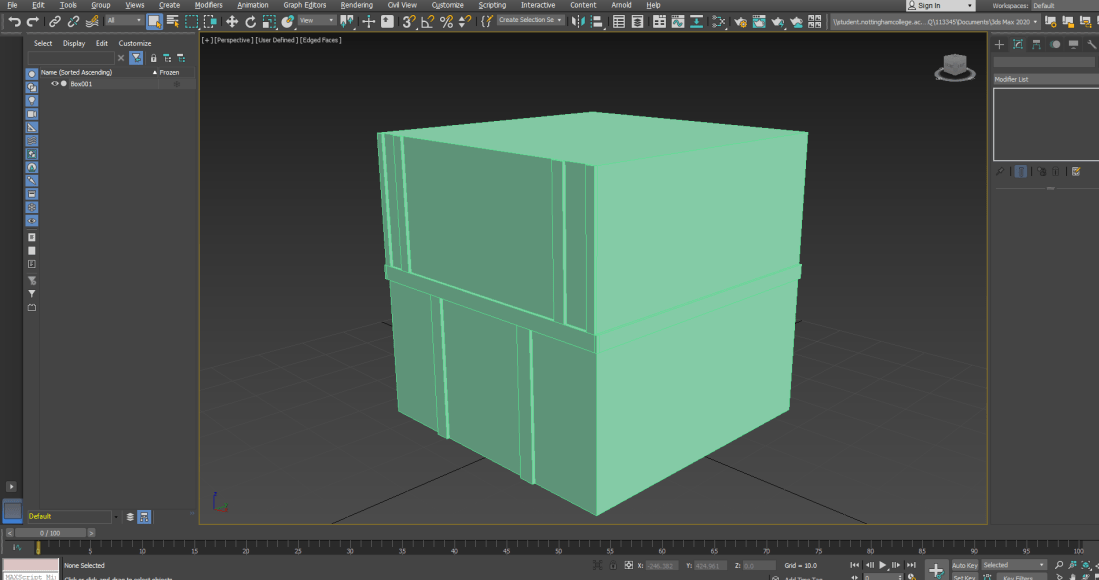
Task: Open the Graph Editors menu
Action: tap(305, 5)
